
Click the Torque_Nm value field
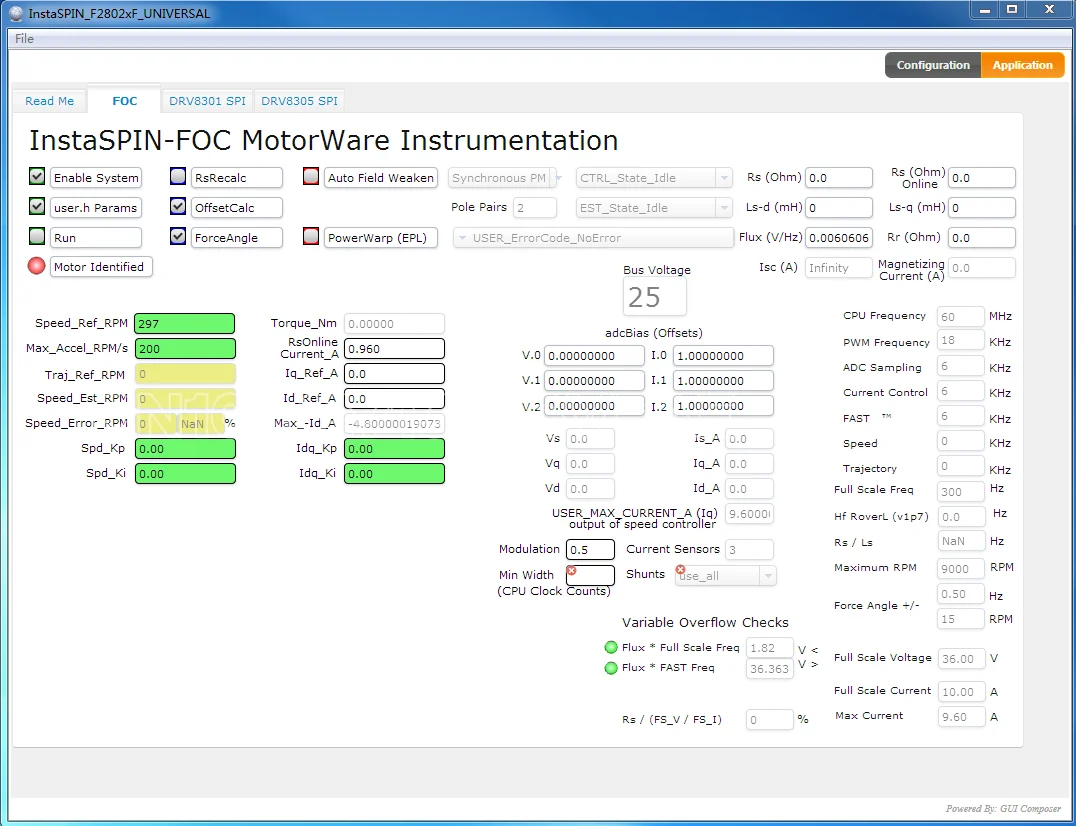click(394, 324)
